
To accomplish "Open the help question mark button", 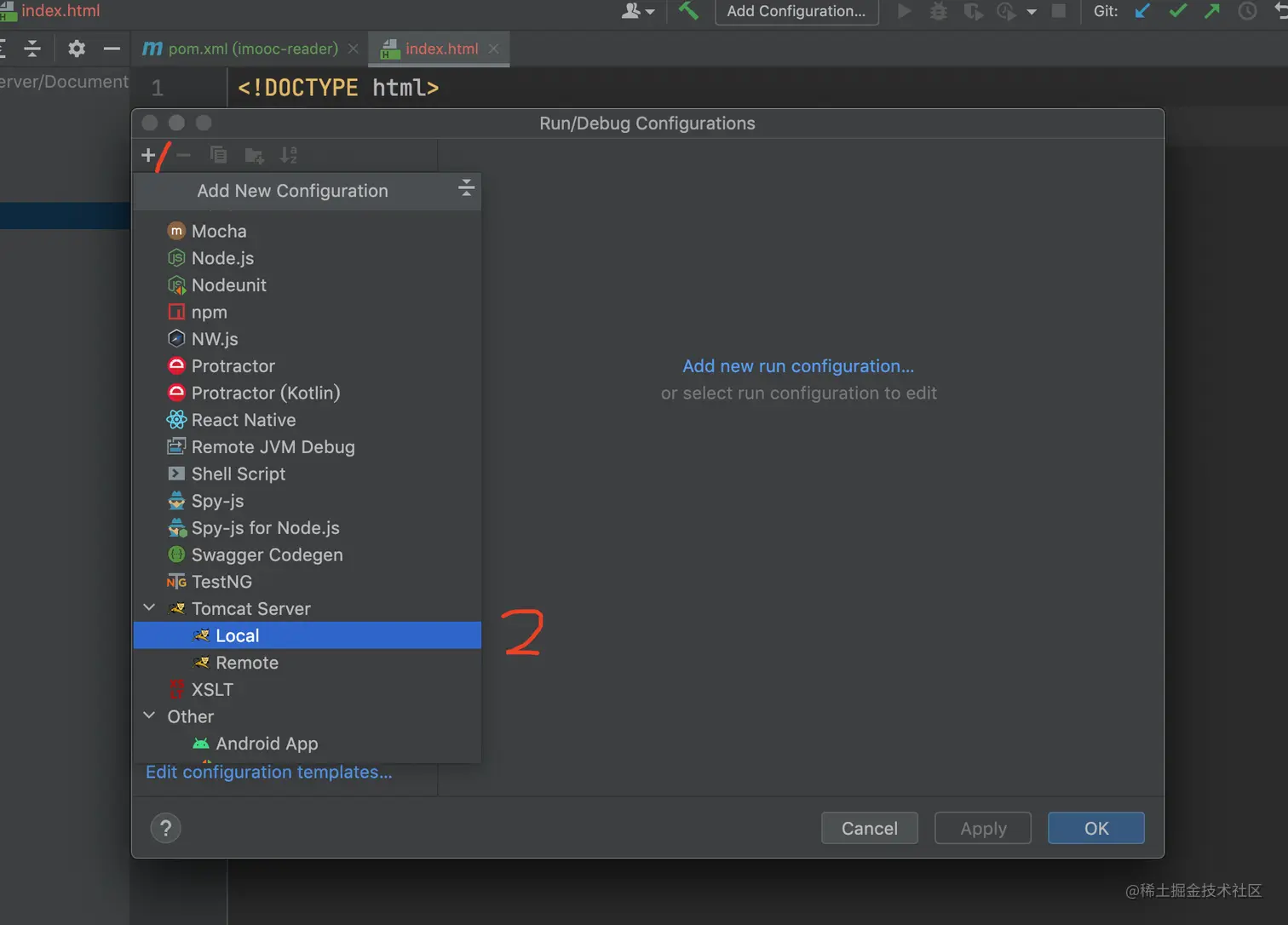I will coord(166,828).
